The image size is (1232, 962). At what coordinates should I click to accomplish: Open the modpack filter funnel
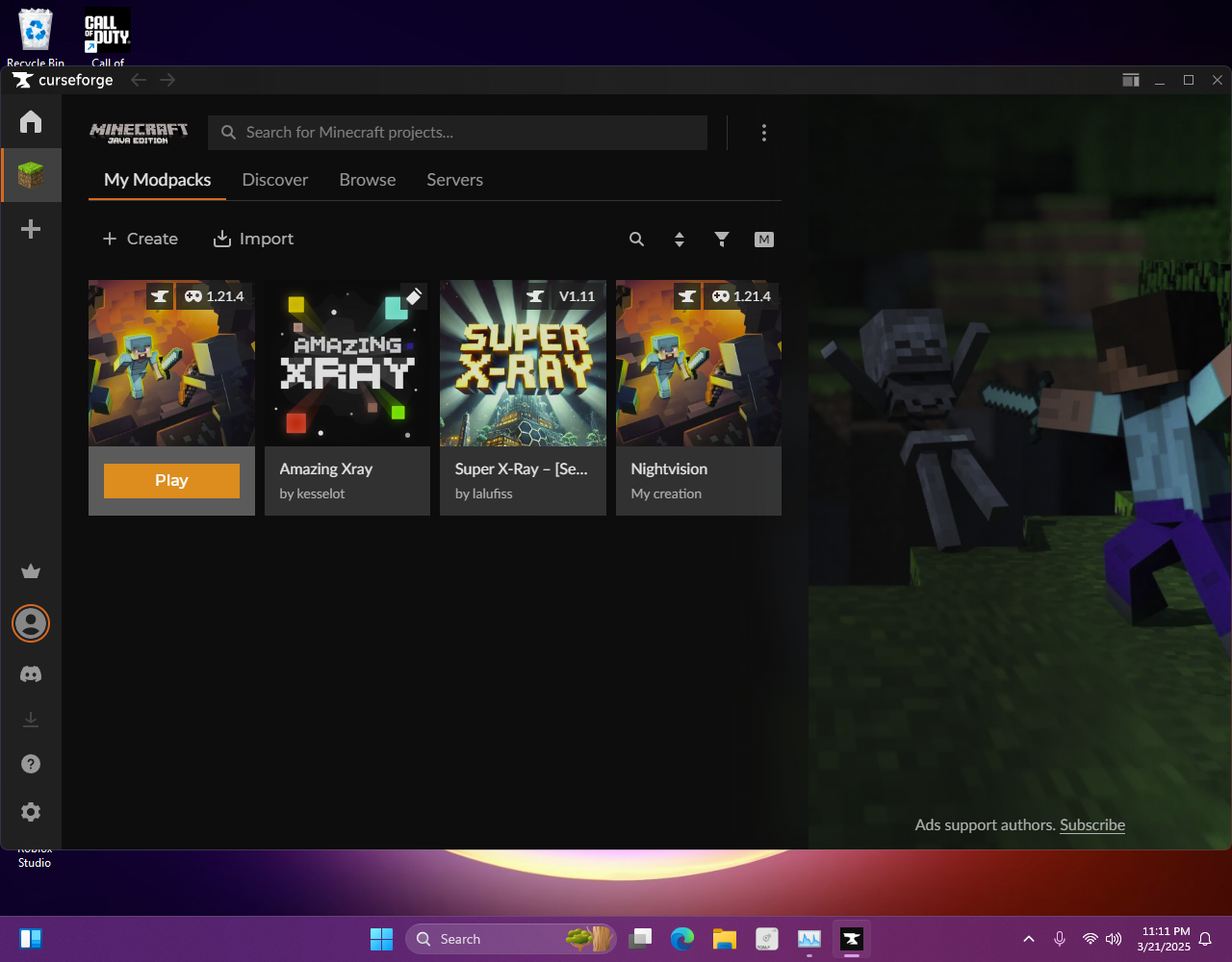pos(722,240)
